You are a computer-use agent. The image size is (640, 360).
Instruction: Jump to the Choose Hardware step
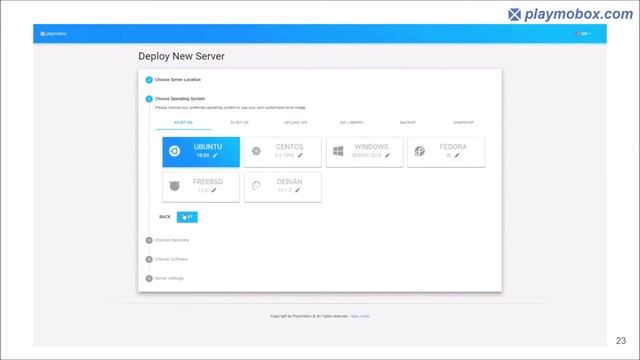172,240
